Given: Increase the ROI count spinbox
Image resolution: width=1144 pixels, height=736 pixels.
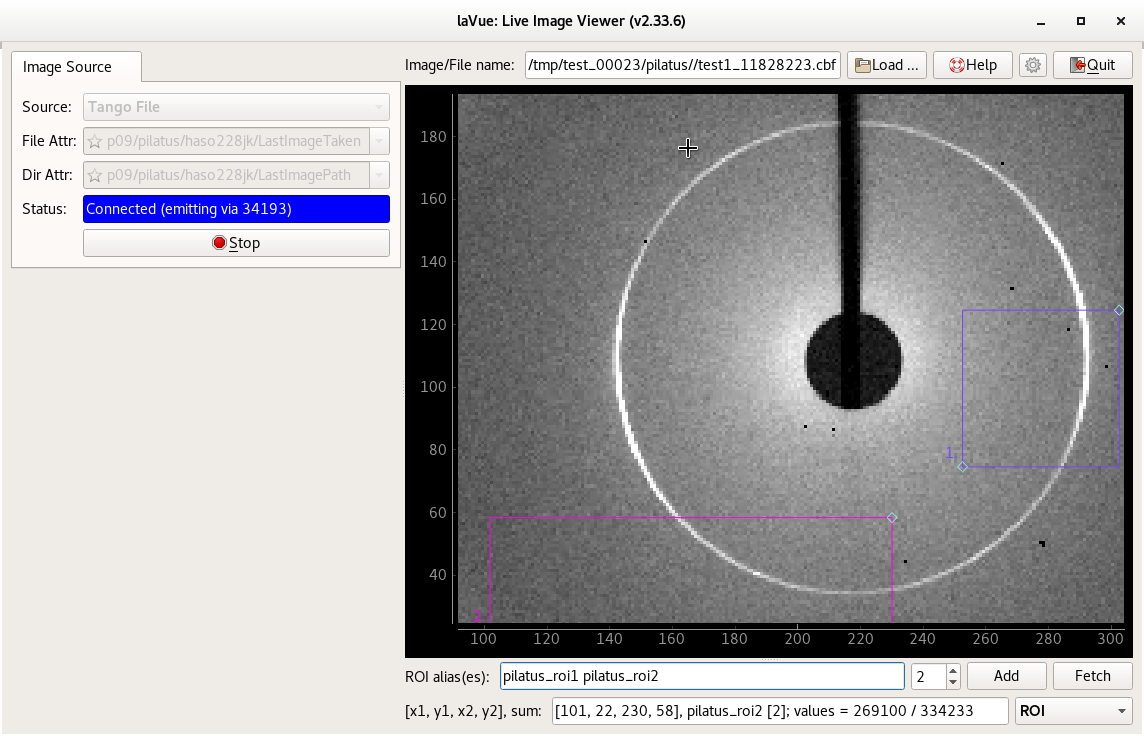Looking at the screenshot, I should (x=953, y=671).
